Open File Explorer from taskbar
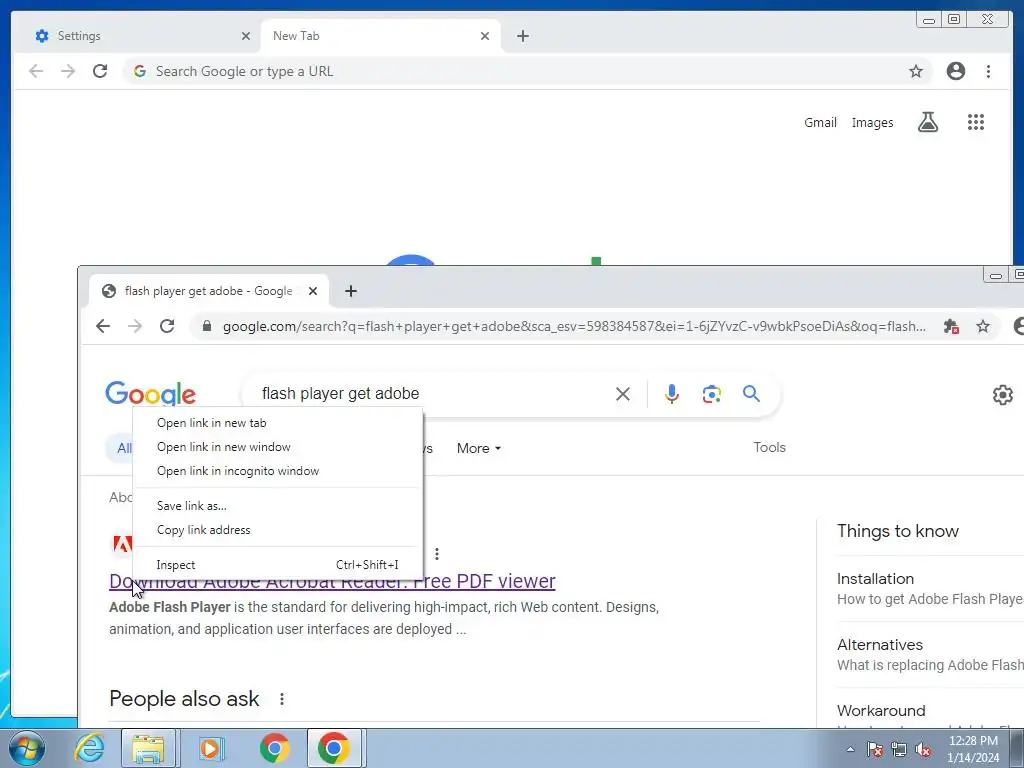 tap(148, 748)
